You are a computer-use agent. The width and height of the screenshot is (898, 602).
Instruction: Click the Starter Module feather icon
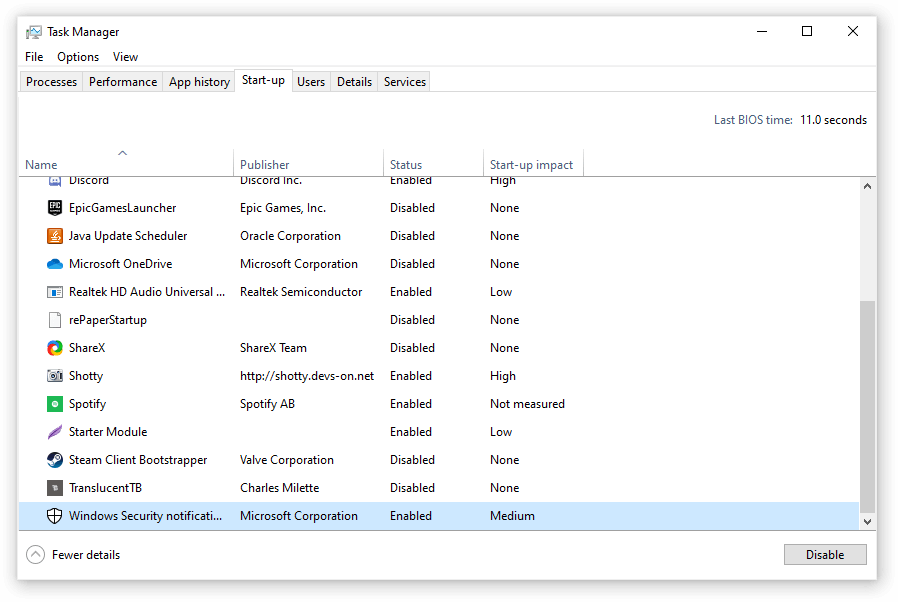[x=54, y=432]
